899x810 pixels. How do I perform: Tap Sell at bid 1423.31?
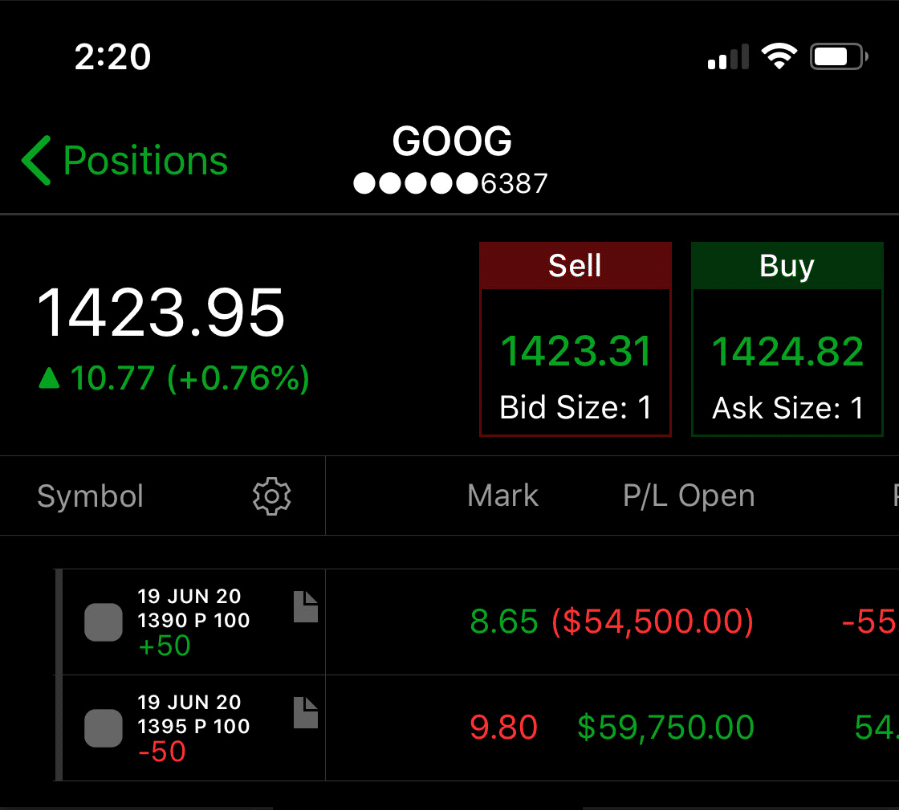[x=575, y=339]
